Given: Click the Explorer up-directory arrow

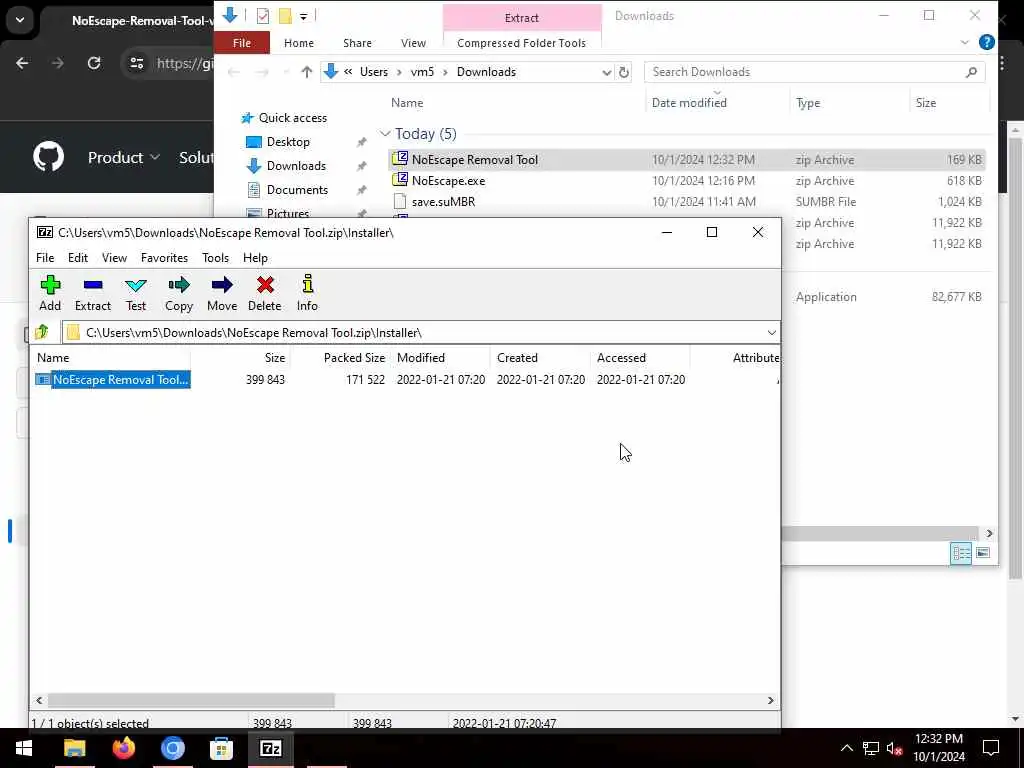Looking at the screenshot, I should 306,72.
